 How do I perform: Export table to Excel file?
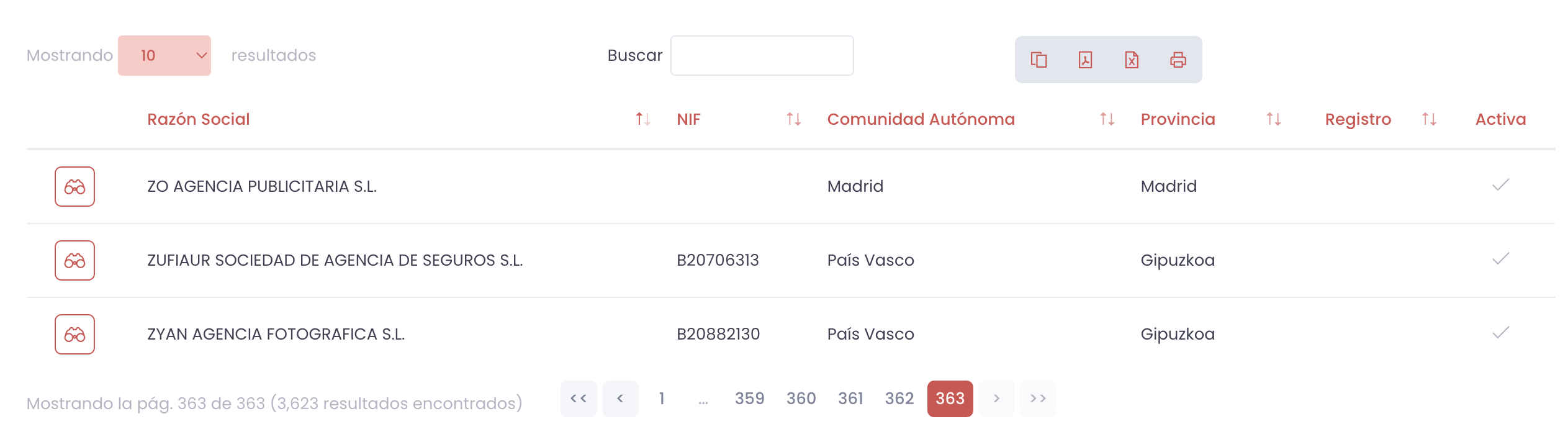pyautogui.click(x=1132, y=60)
